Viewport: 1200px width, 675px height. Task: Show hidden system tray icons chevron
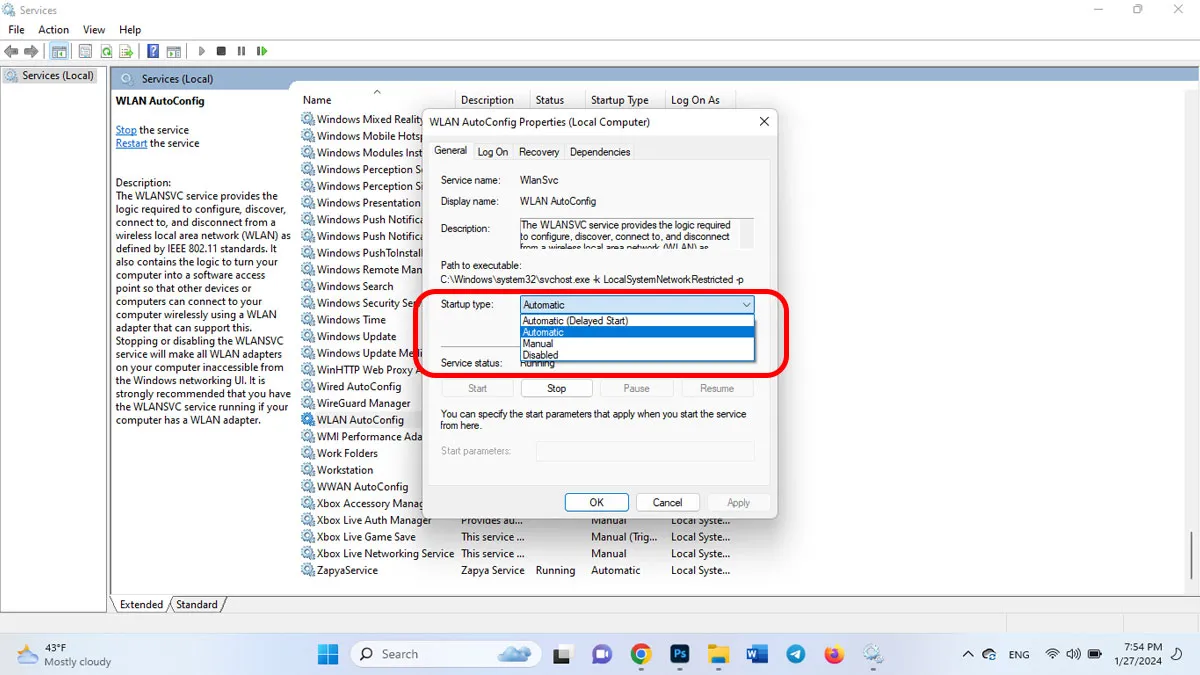(967, 654)
